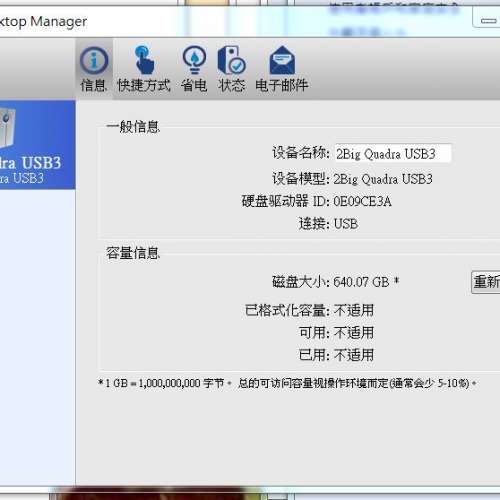Click the disk size value 640.07 GB
This screenshot has height=500, width=500.
coord(361,282)
